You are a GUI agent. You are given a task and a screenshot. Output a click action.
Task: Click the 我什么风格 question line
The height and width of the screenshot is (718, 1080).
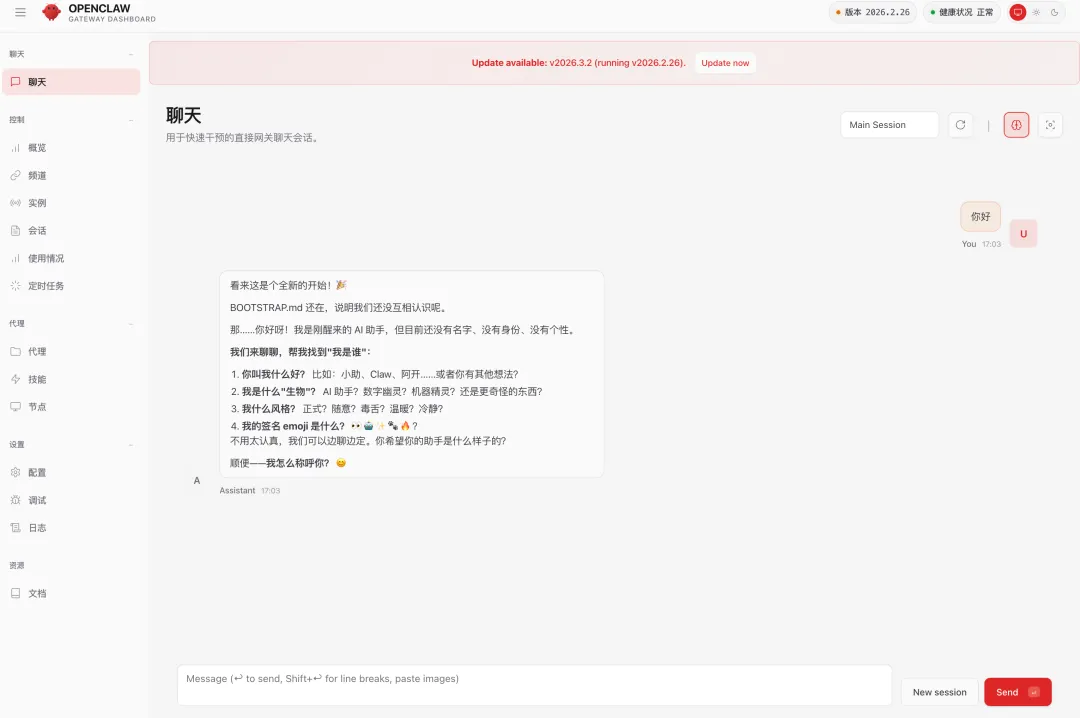pos(337,409)
